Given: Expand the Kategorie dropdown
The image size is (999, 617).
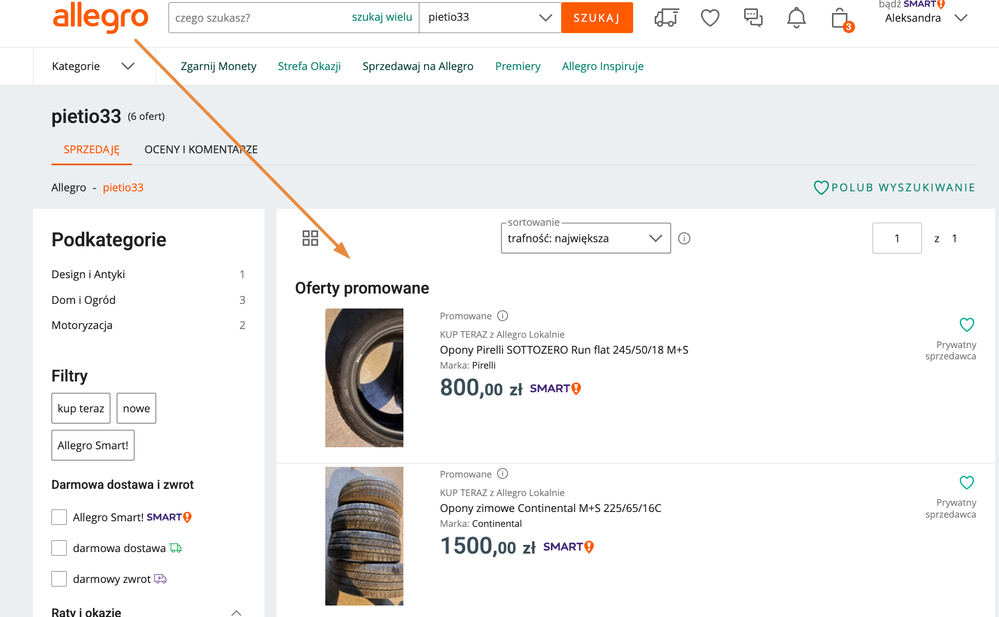Looking at the screenshot, I should [x=94, y=66].
